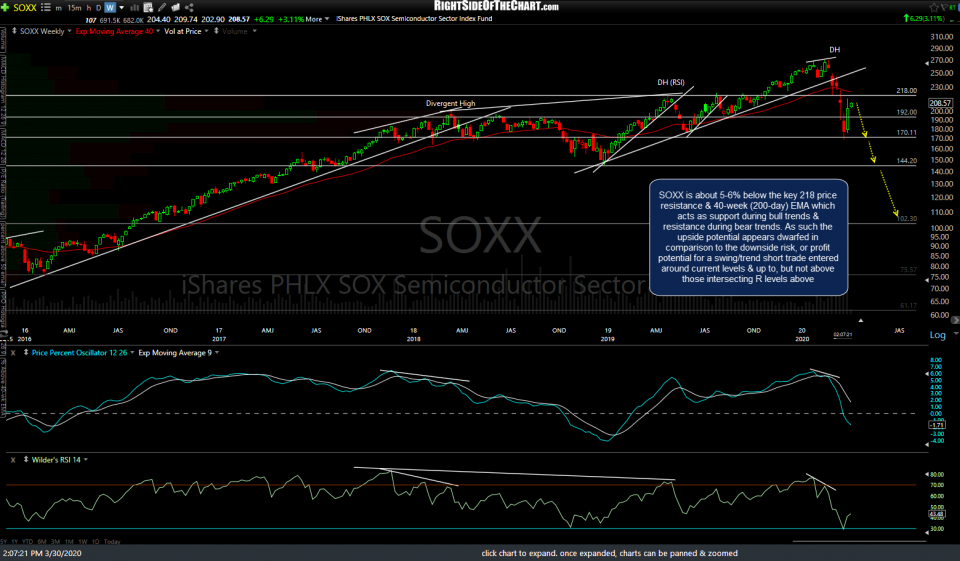
Task: Select the 15m timeframe
Action: [x=74, y=8]
